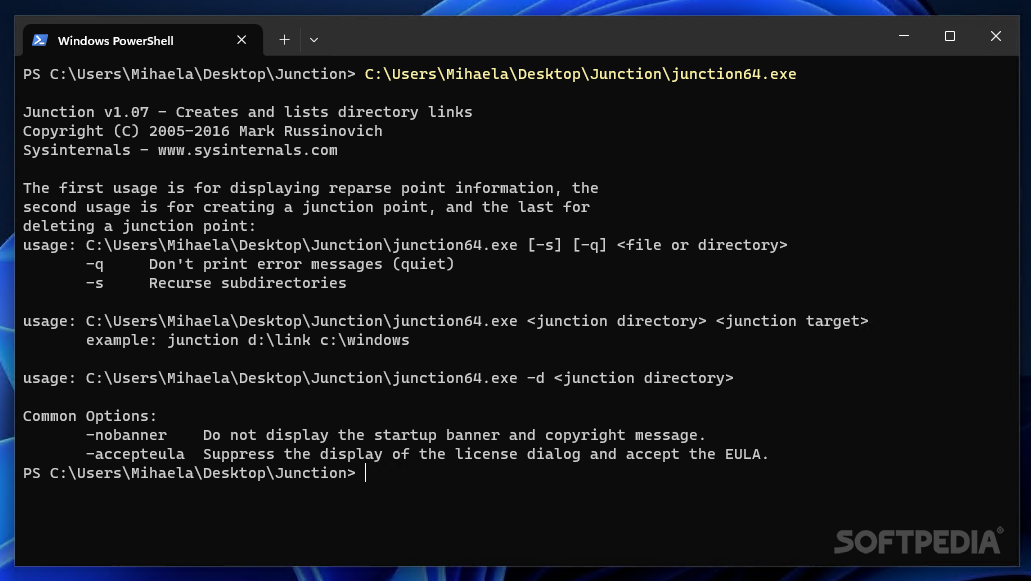Maximize the terminal window
This screenshot has width=1031, height=581.
949,36
